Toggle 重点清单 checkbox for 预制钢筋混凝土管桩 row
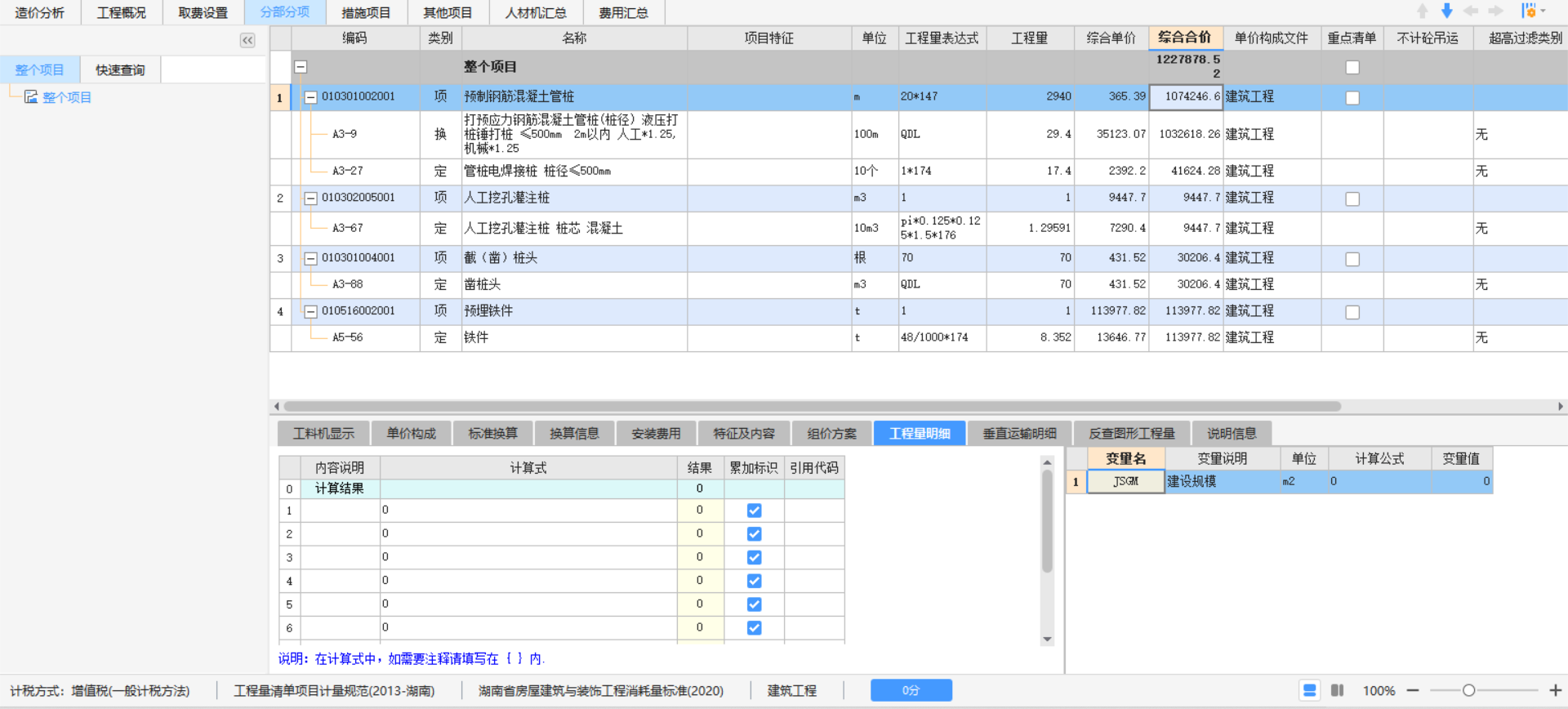The image size is (1568, 709). pyautogui.click(x=1352, y=97)
